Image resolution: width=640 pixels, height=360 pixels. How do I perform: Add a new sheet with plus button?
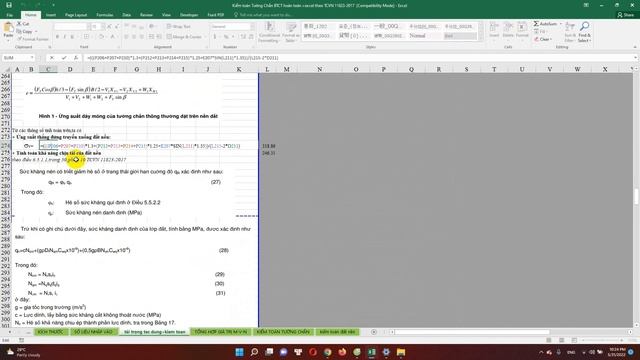(x=374, y=332)
